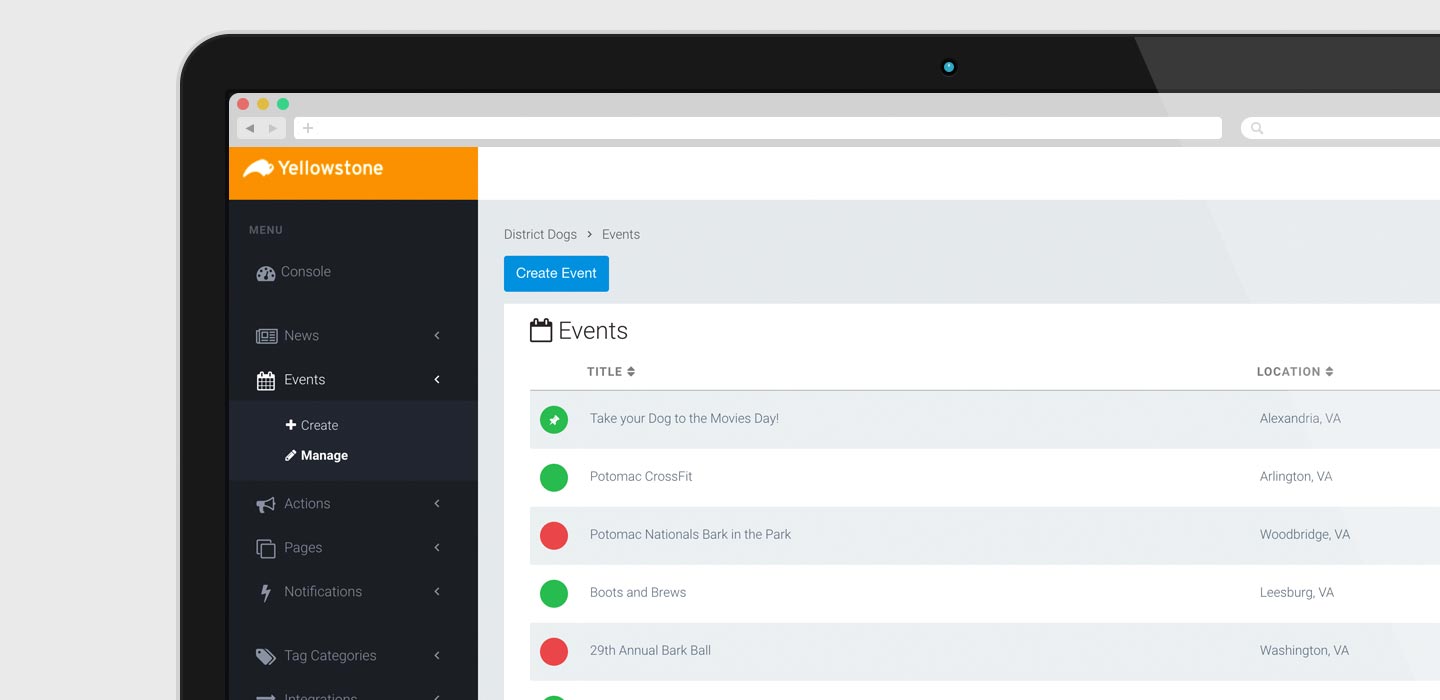Open the Take your Dog to the Movies Day! event

pyautogui.click(x=684, y=419)
